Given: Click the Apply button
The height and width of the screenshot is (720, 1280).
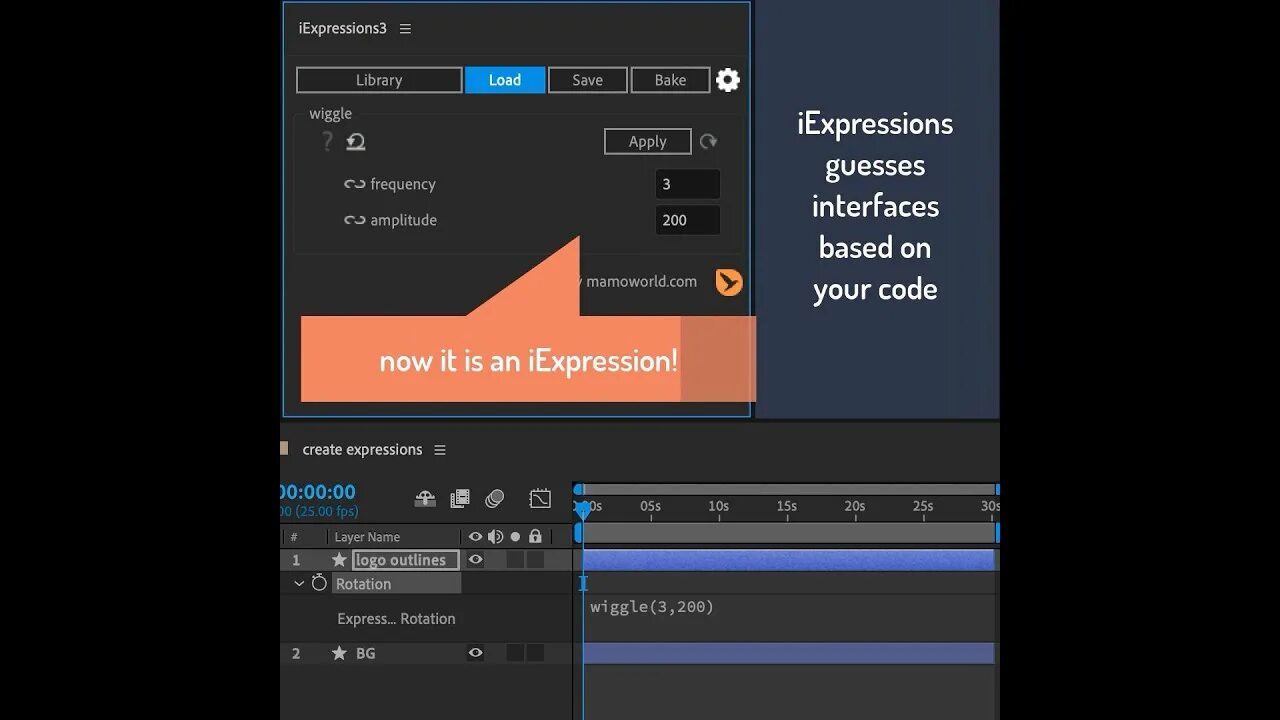Looking at the screenshot, I should pyautogui.click(x=648, y=141).
